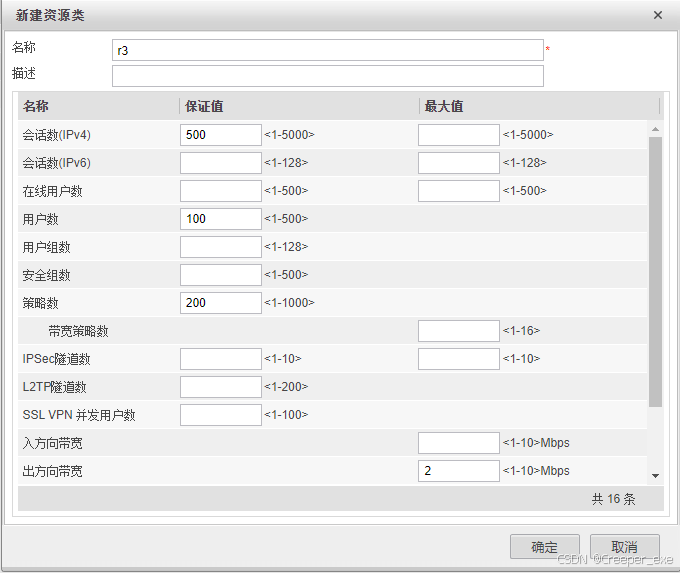This screenshot has width=680, height=573.
Task: Click the 带宽策略数 row label
Action: pyautogui.click(x=78, y=331)
